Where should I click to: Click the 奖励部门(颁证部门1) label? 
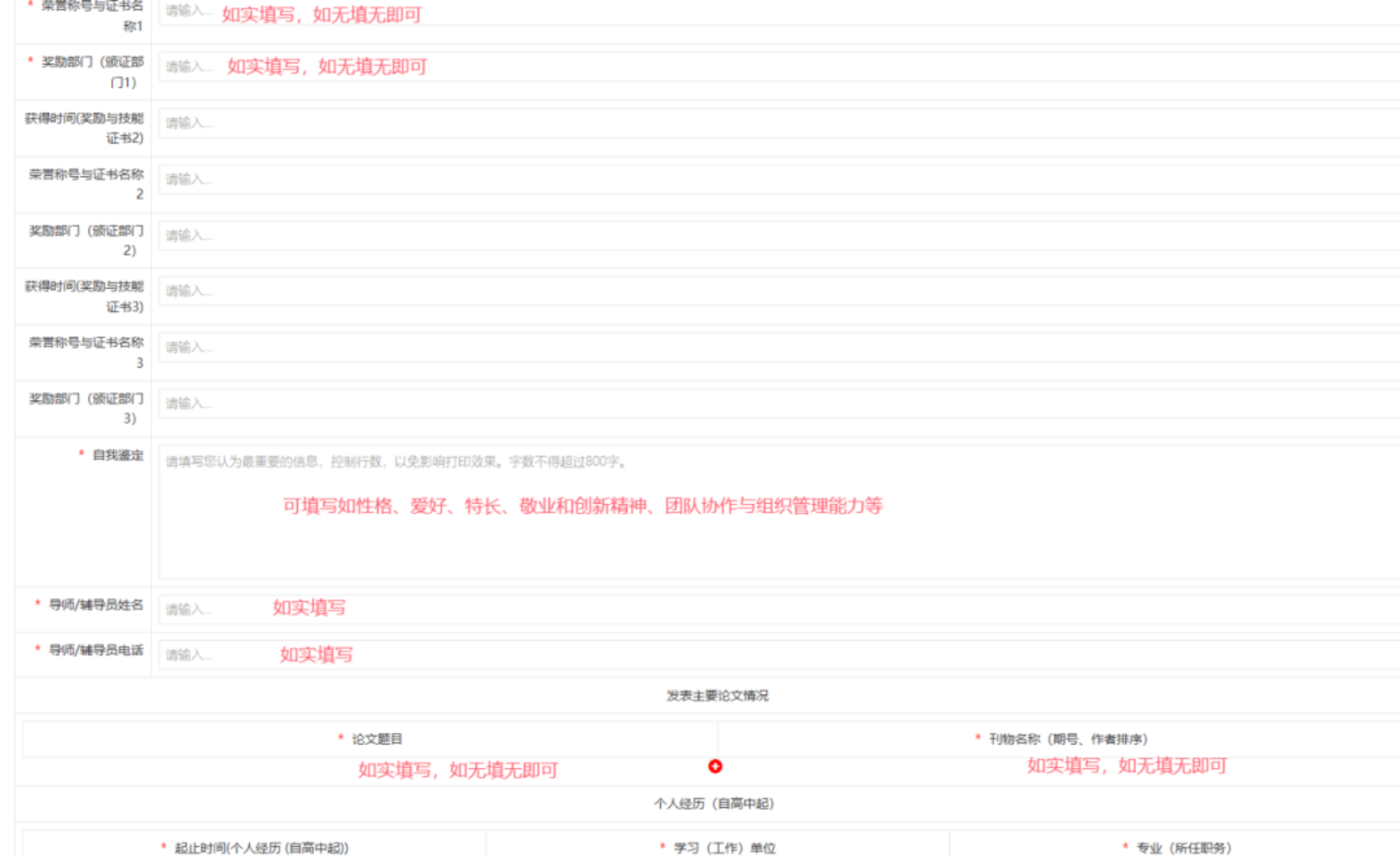[93, 72]
